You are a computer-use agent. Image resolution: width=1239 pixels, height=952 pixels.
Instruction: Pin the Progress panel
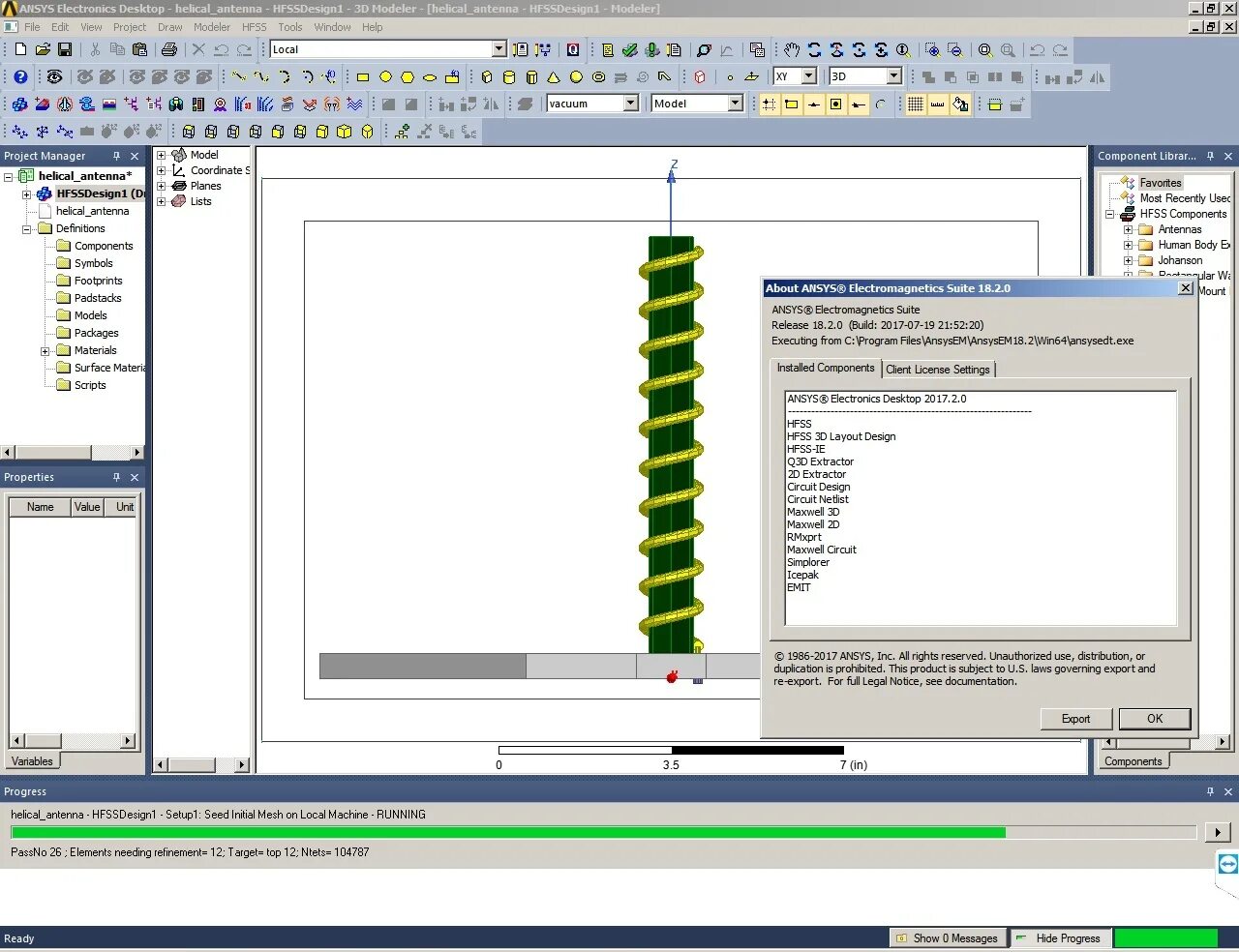[1210, 791]
